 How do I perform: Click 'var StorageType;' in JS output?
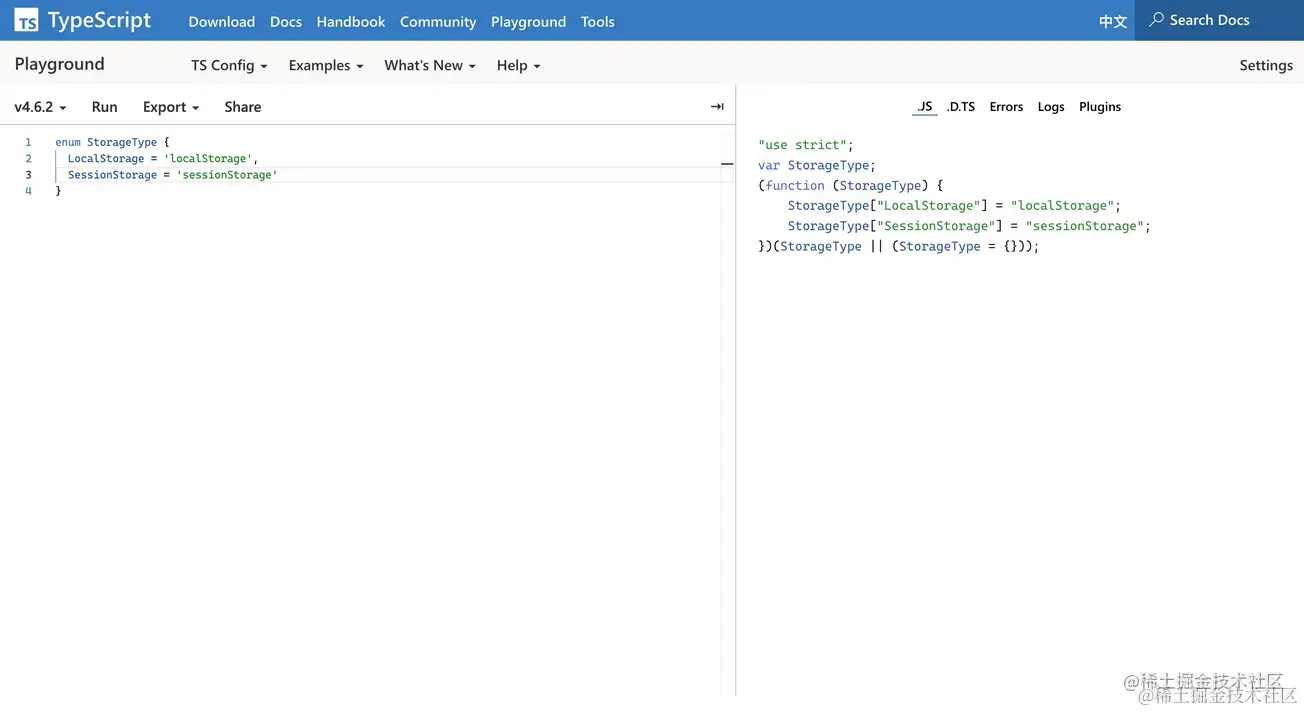click(x=817, y=165)
